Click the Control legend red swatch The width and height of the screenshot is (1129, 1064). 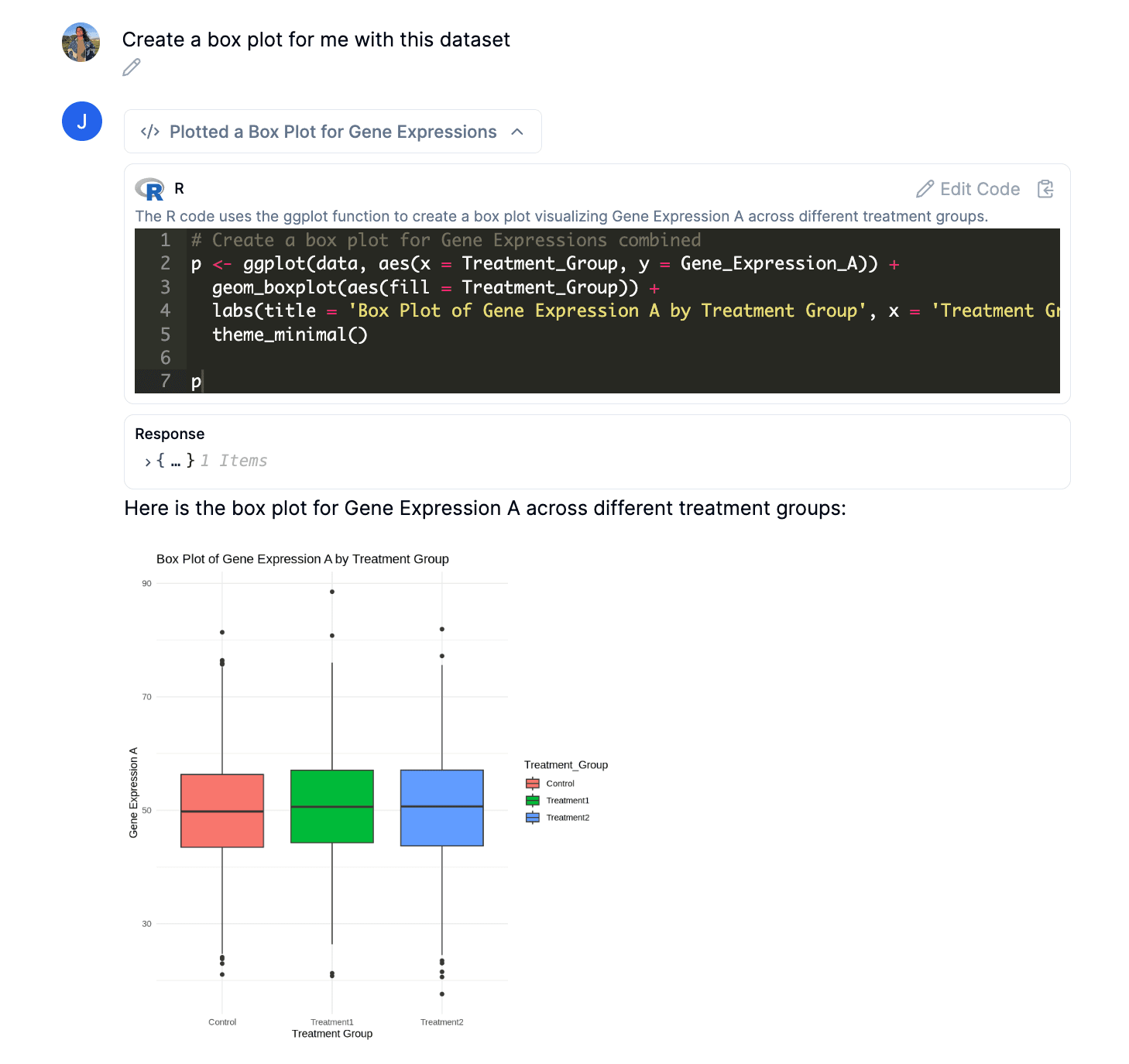533,784
